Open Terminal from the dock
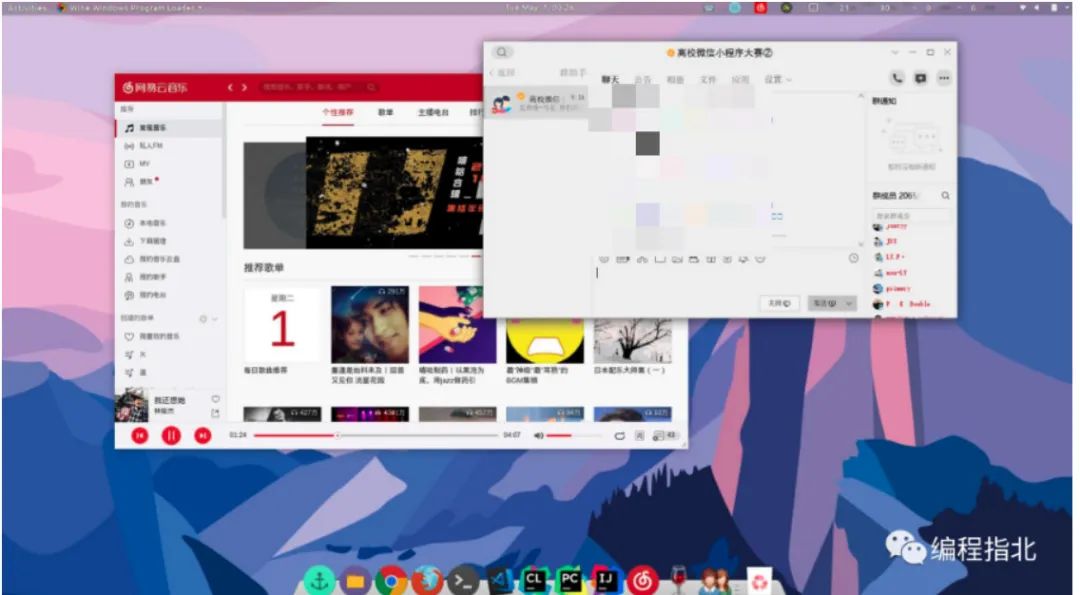Image resolution: width=1080 pixels, height=595 pixels. click(463, 581)
